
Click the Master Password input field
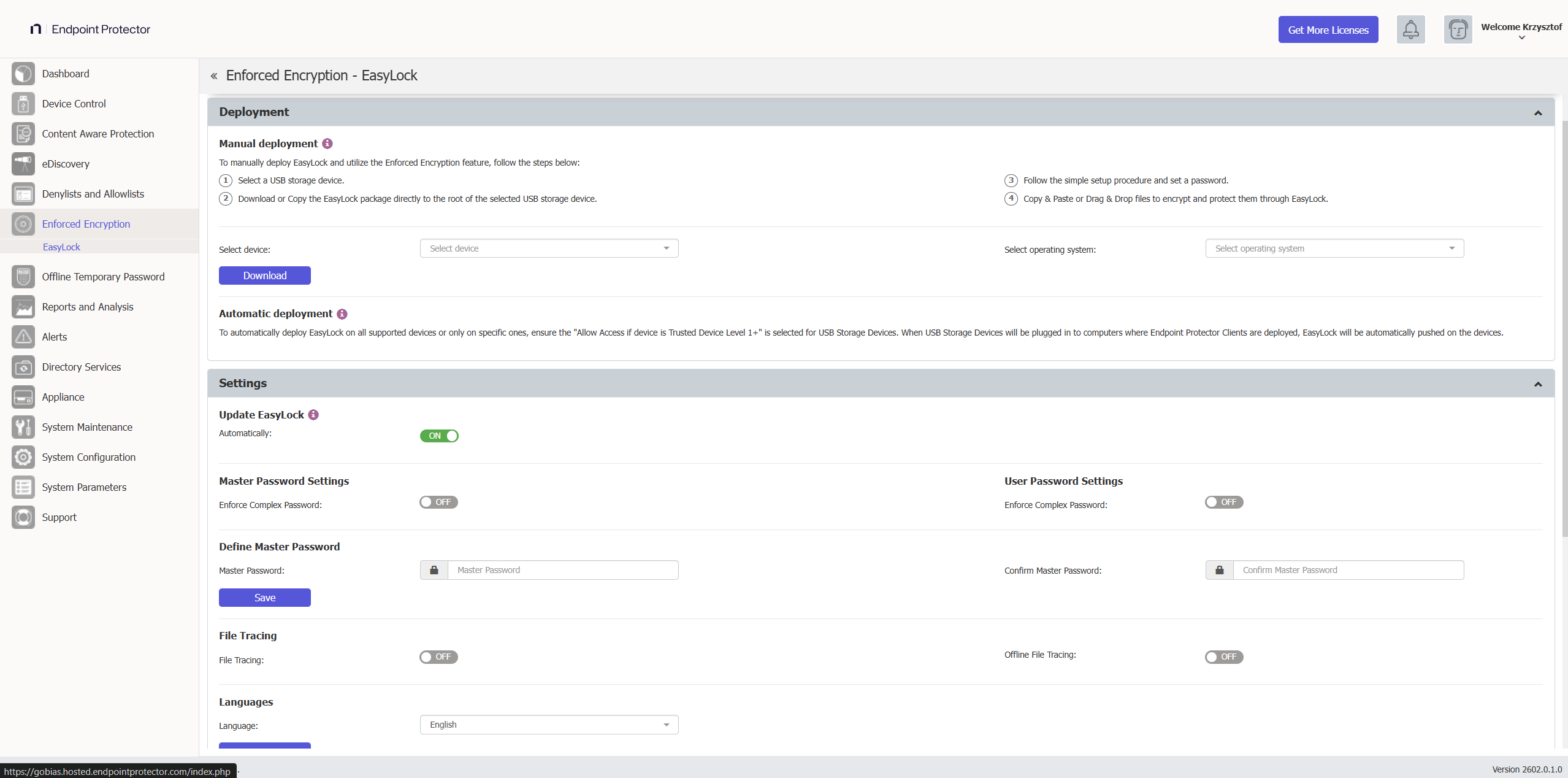click(562, 570)
